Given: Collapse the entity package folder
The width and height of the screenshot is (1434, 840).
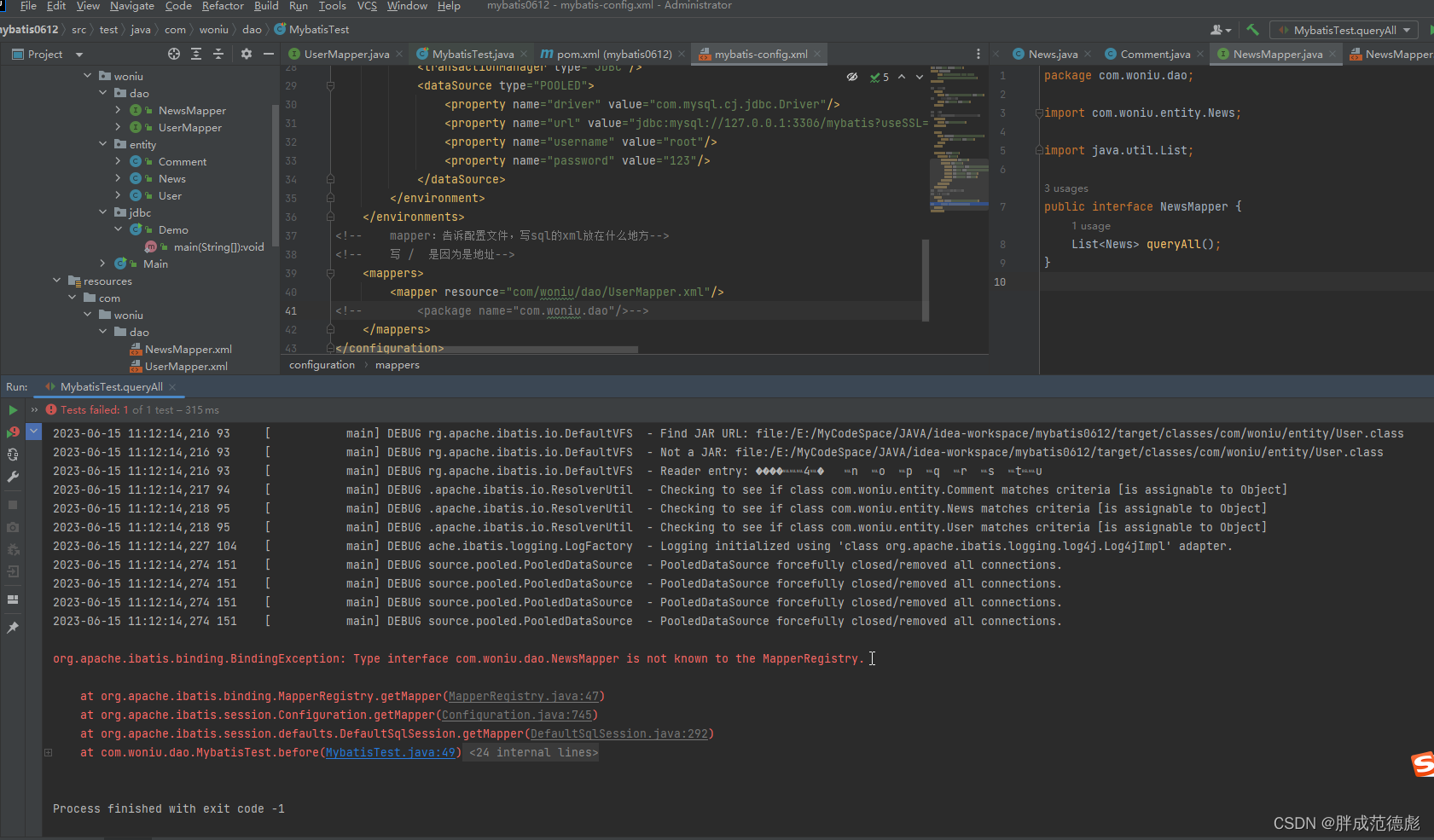Looking at the screenshot, I should [x=102, y=144].
